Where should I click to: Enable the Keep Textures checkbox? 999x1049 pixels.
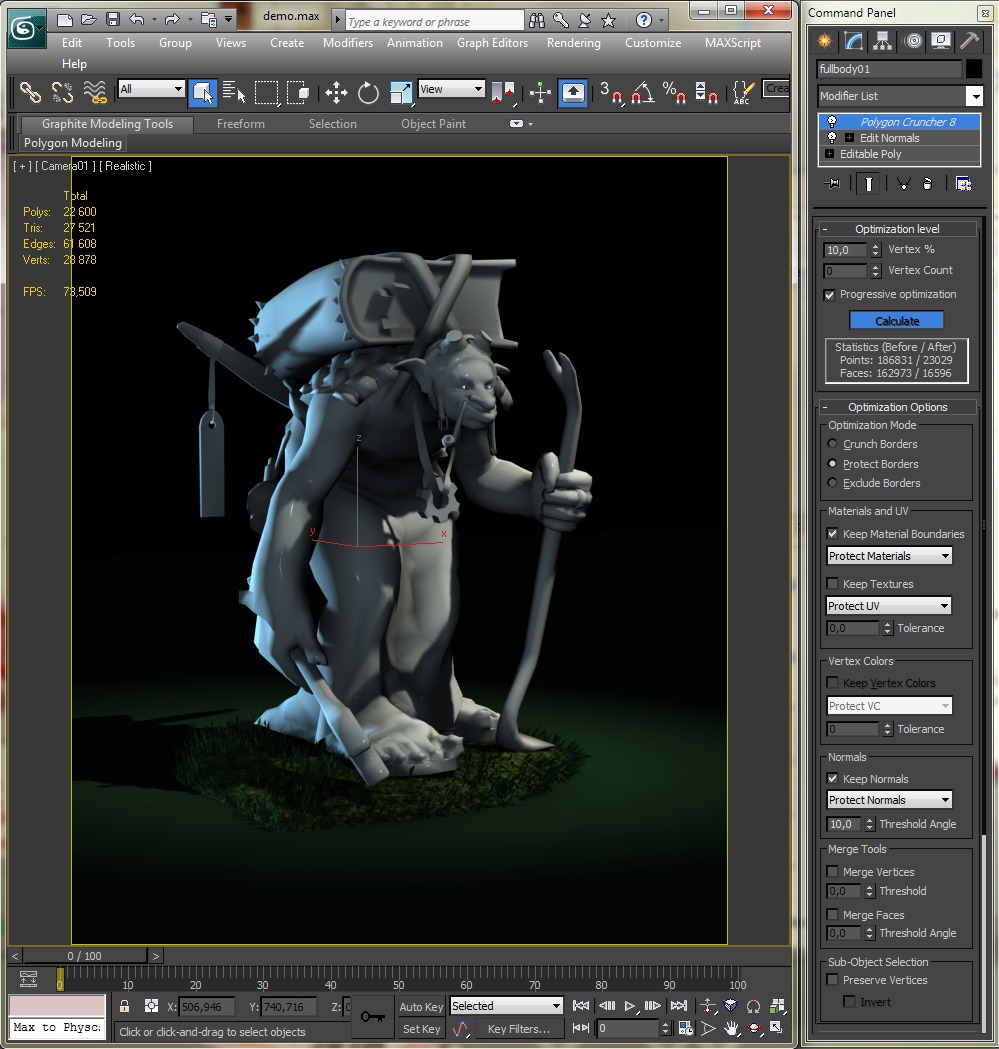tap(832, 584)
